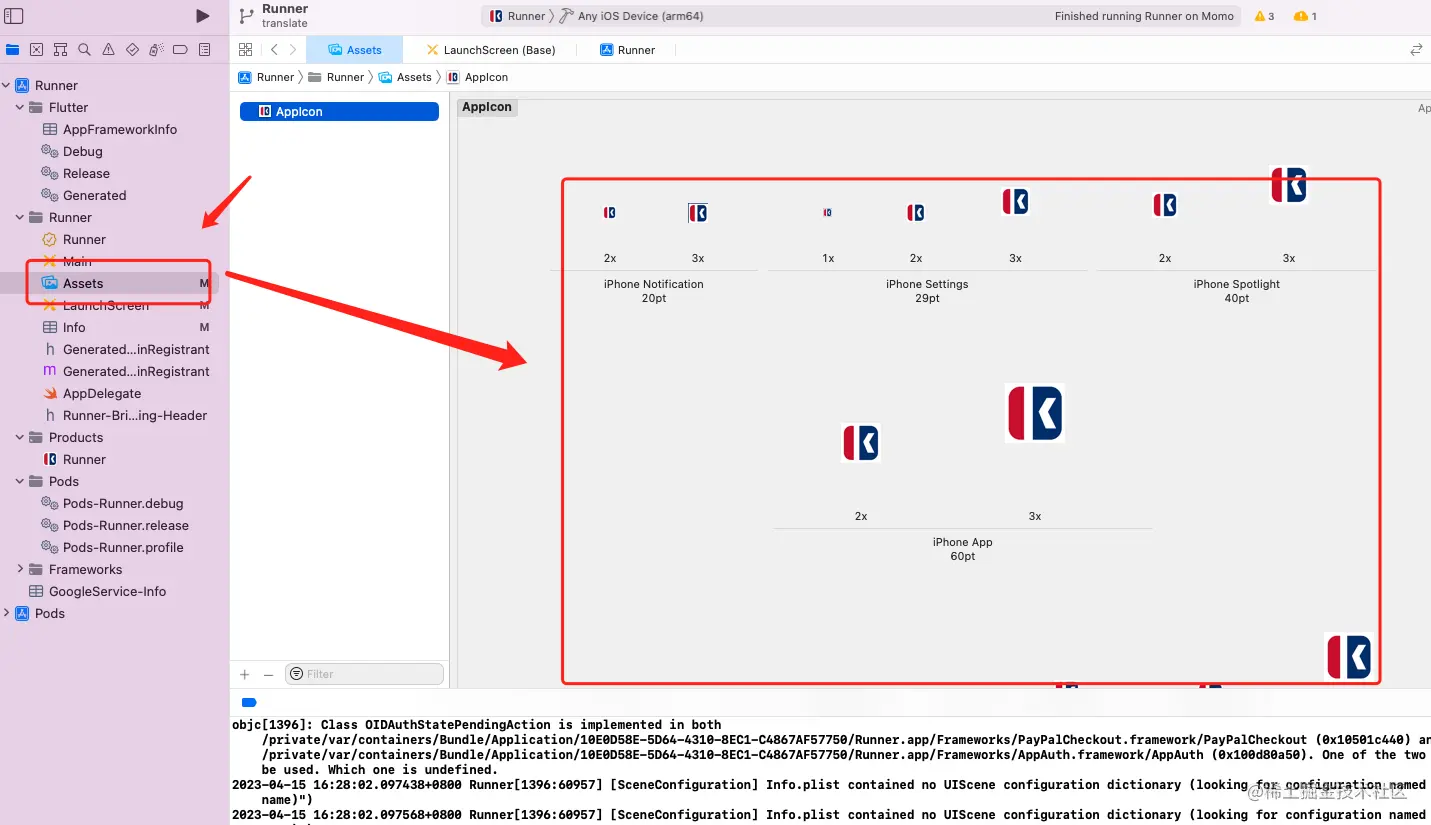Viewport: 1431px width, 825px height.
Task: Select iPhone App 60pt 3x icon
Action: [x=1035, y=413]
